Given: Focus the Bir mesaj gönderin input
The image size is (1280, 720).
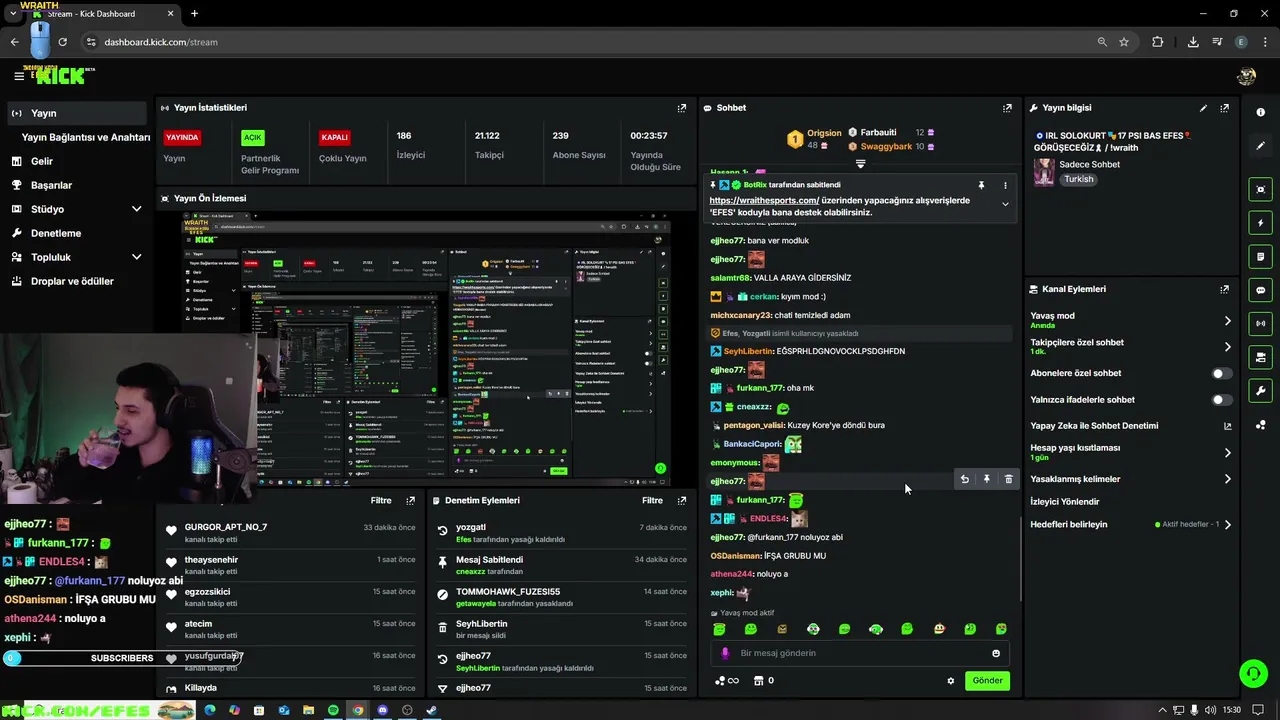Looking at the screenshot, I should click(x=862, y=653).
